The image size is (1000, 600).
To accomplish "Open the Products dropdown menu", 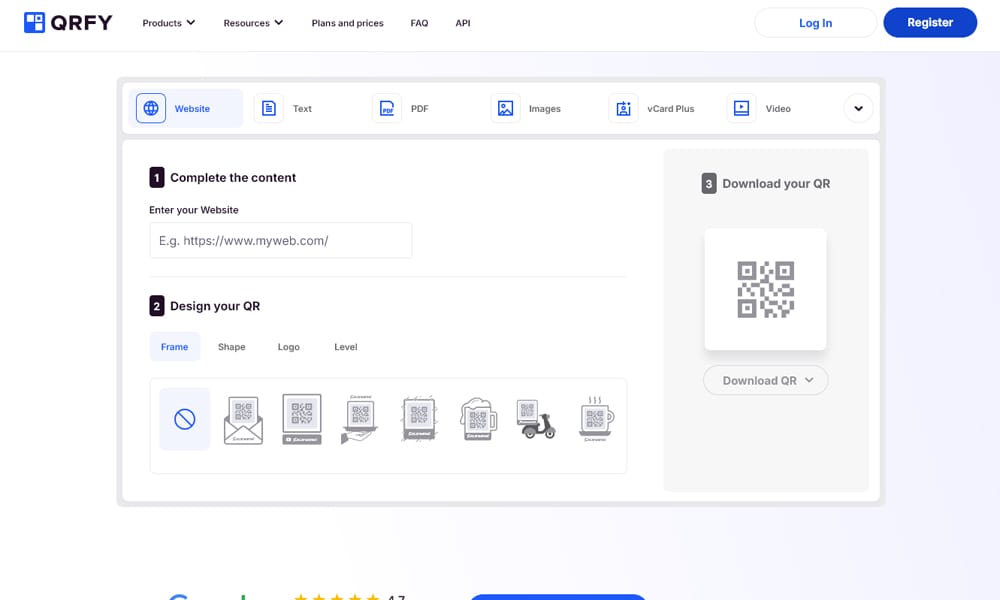I will coord(169,23).
